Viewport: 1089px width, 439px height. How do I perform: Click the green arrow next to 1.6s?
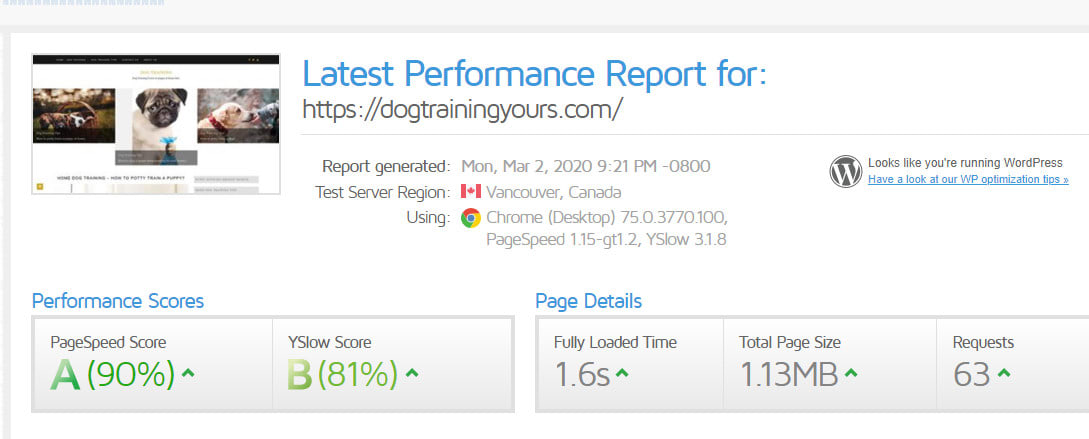click(622, 375)
